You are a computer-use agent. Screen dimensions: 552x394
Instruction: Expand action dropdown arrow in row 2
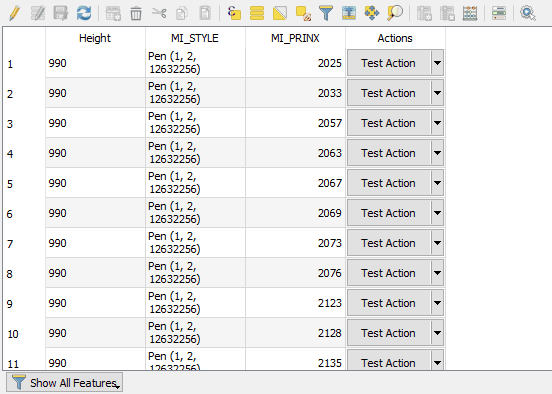tap(437, 93)
